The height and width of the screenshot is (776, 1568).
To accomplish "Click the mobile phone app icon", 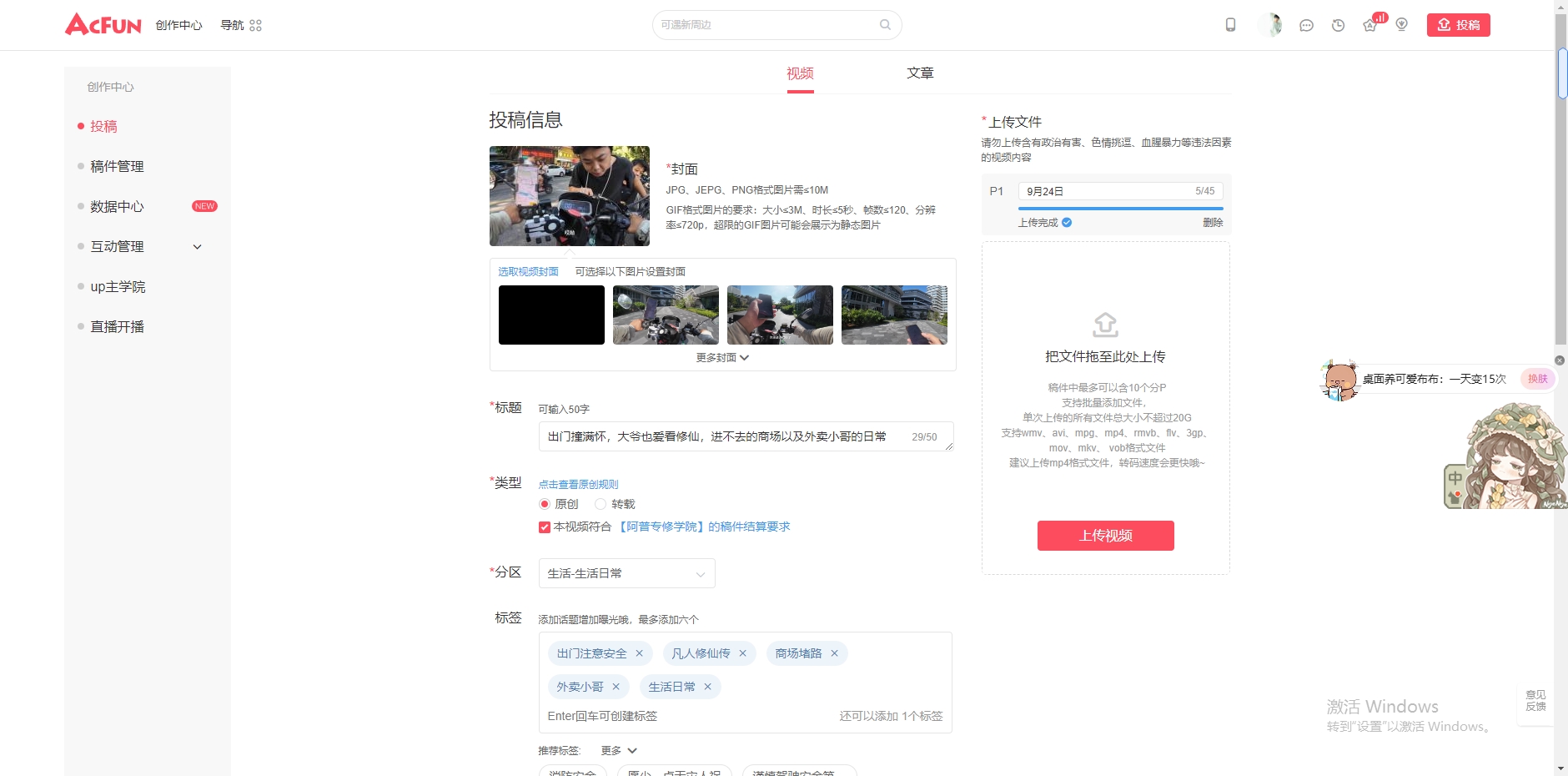I will (1230, 25).
